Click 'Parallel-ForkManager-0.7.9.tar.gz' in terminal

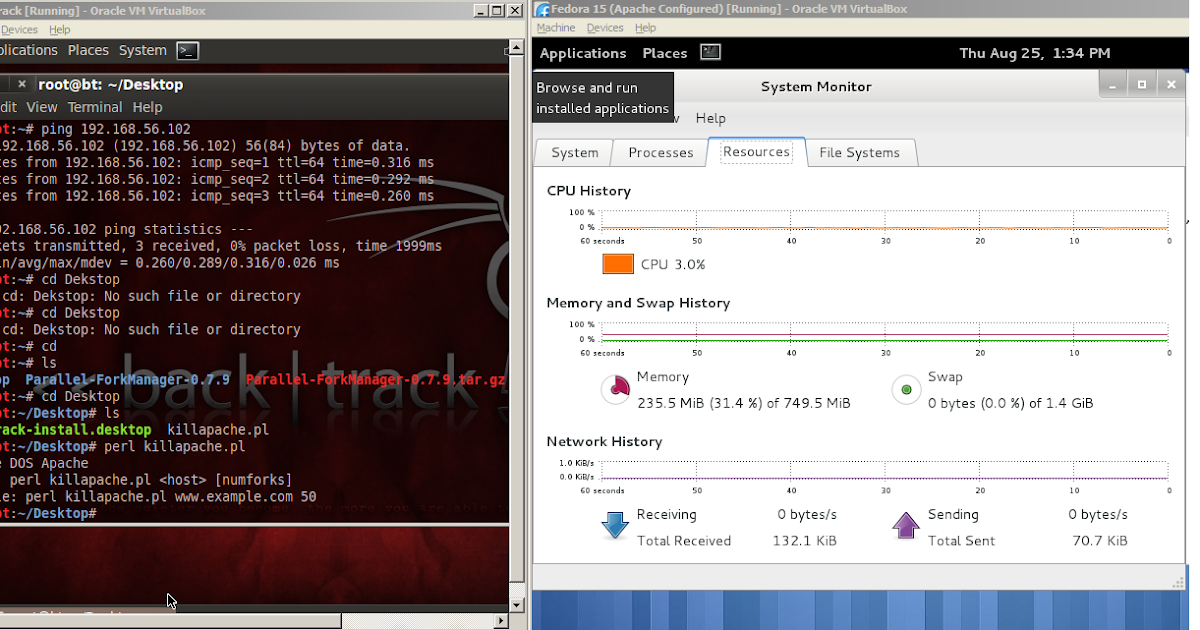pos(376,380)
